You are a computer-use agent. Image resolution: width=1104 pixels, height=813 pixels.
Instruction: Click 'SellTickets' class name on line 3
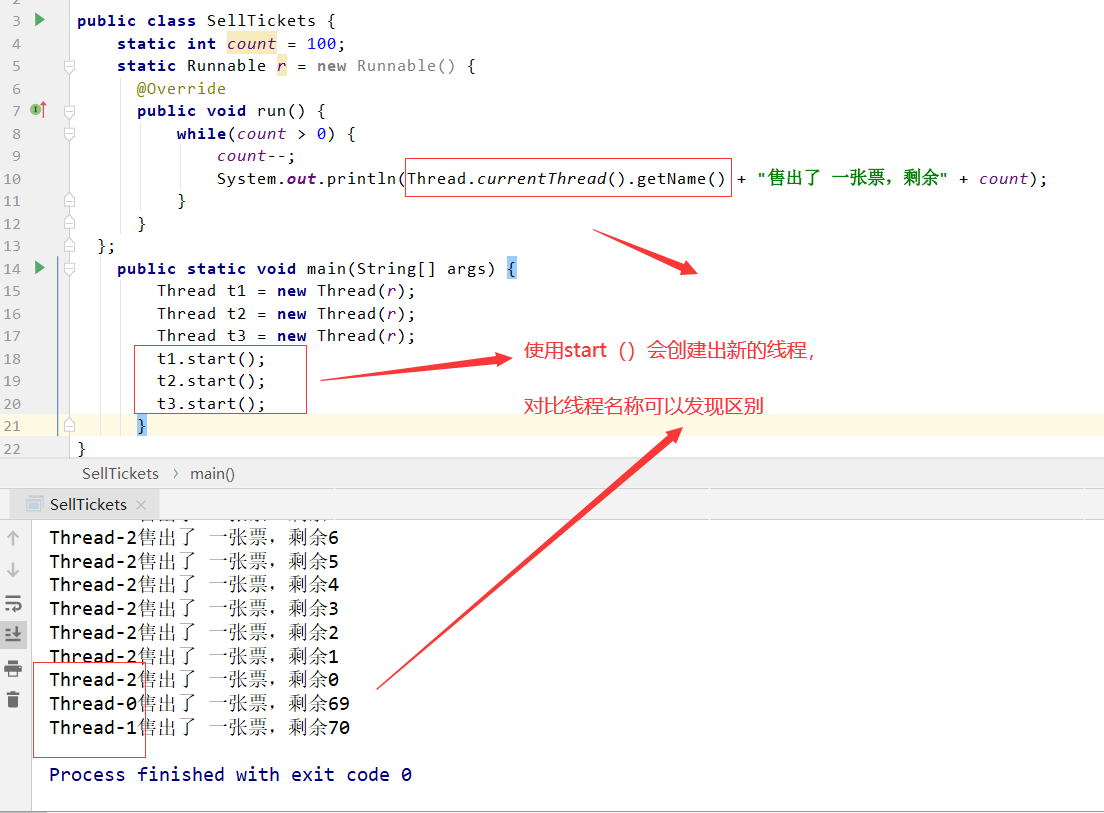[261, 20]
